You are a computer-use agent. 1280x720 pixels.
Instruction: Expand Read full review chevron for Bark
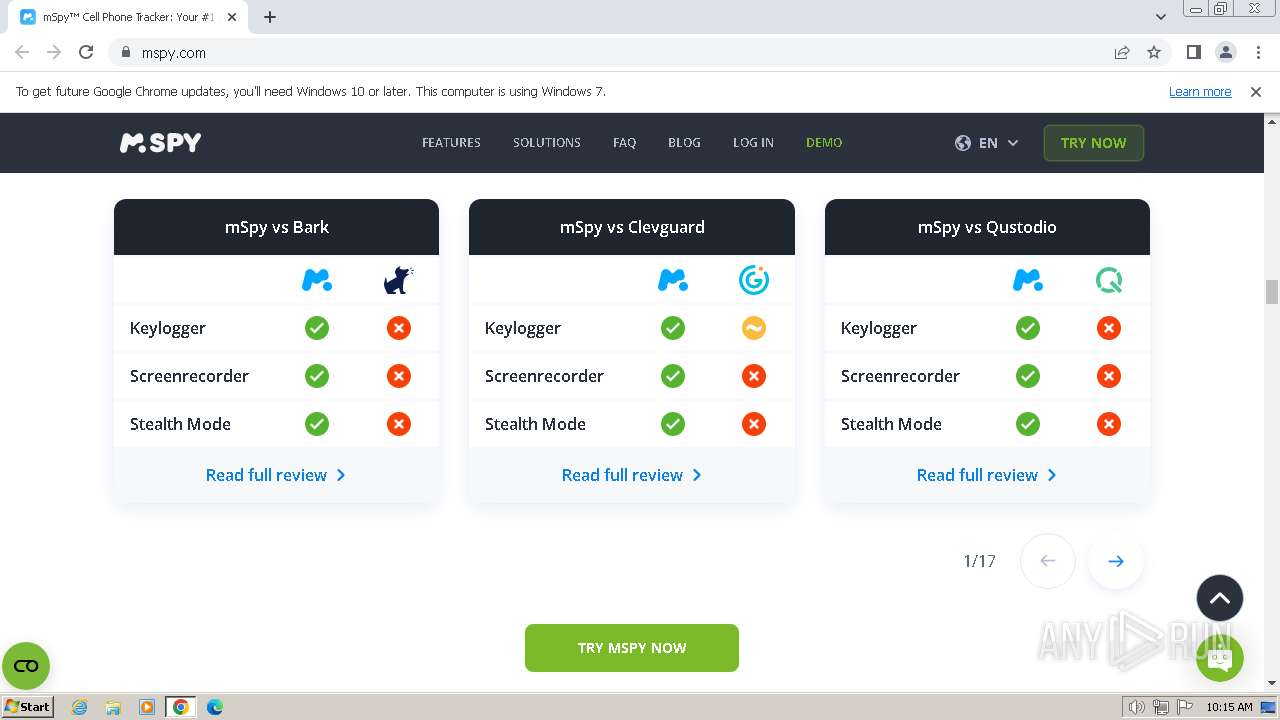341,475
